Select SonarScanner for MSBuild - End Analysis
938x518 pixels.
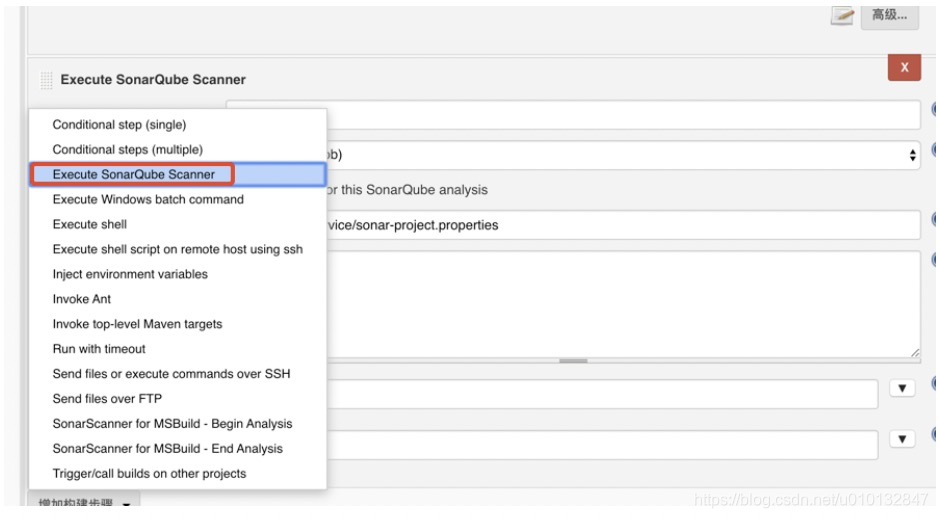tap(178, 449)
